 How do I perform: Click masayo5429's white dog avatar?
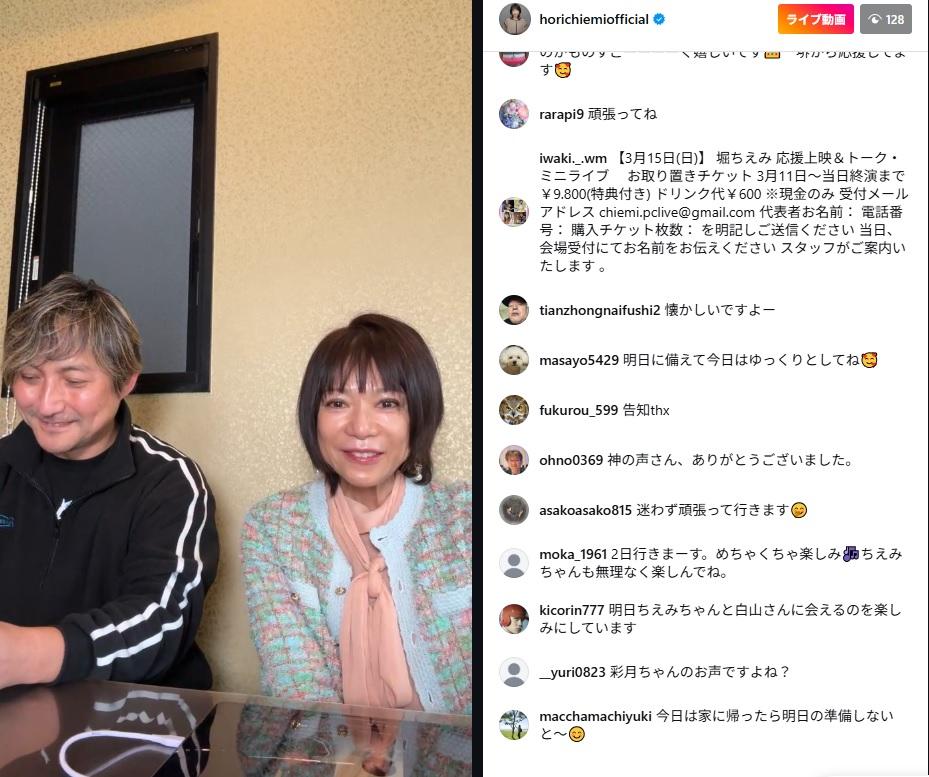click(x=514, y=360)
